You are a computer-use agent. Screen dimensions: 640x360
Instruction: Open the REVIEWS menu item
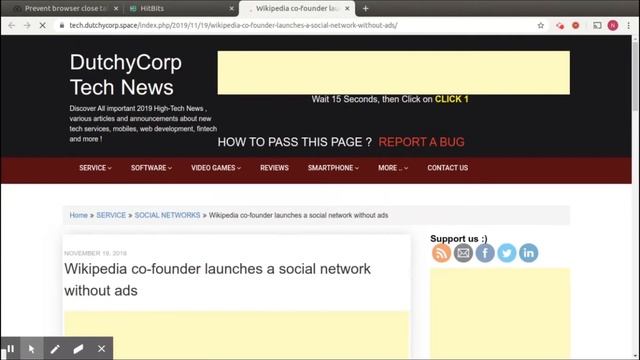pos(274,168)
